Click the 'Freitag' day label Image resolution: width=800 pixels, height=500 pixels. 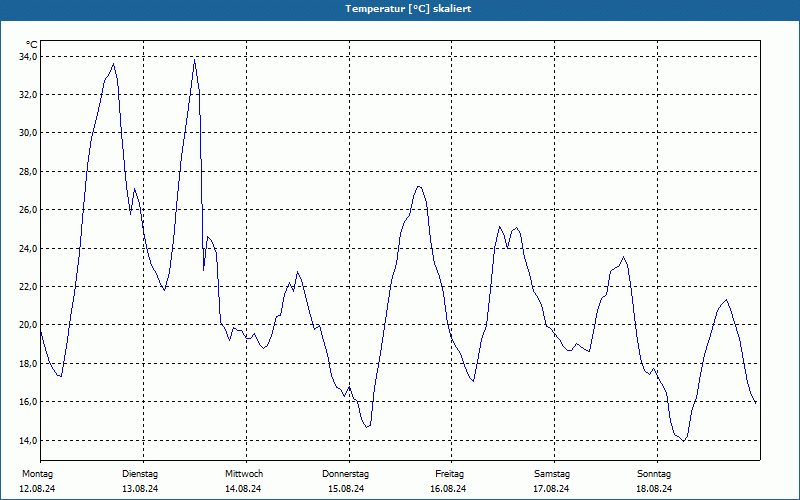pos(449,474)
